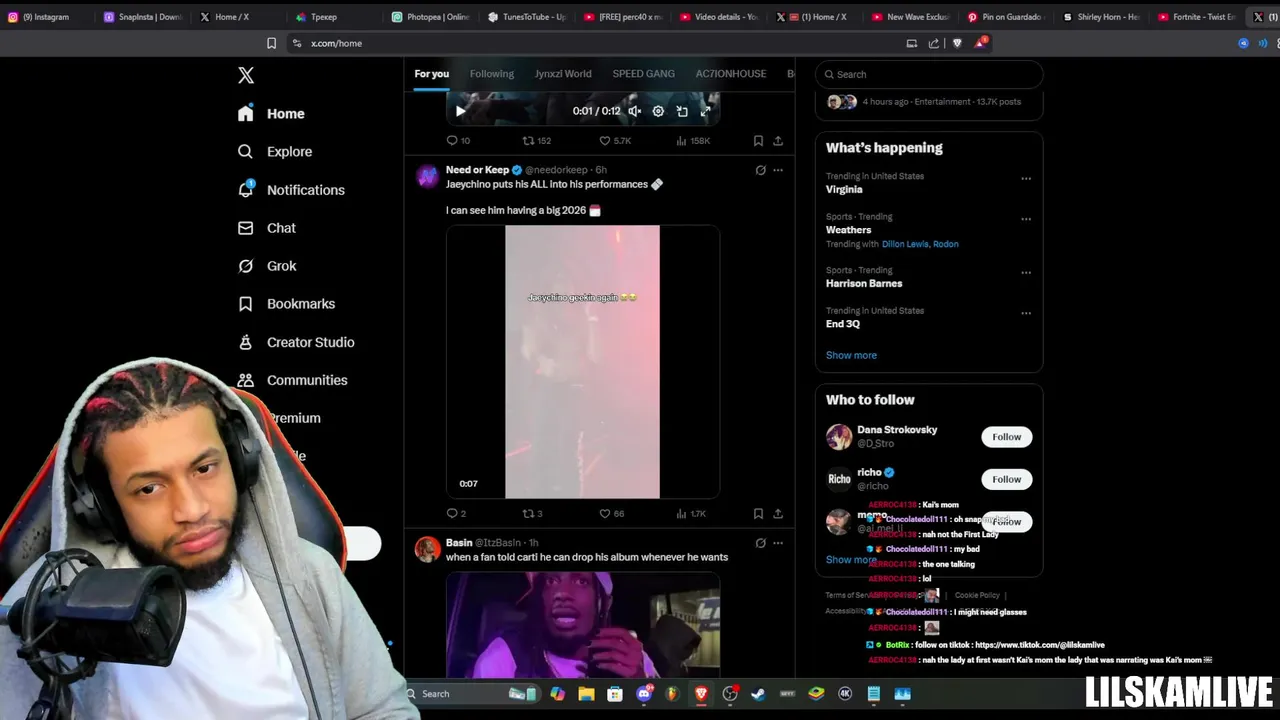Screen dimensions: 1280x720
Task: Click browser bookmark page icon
Action: coord(271,43)
